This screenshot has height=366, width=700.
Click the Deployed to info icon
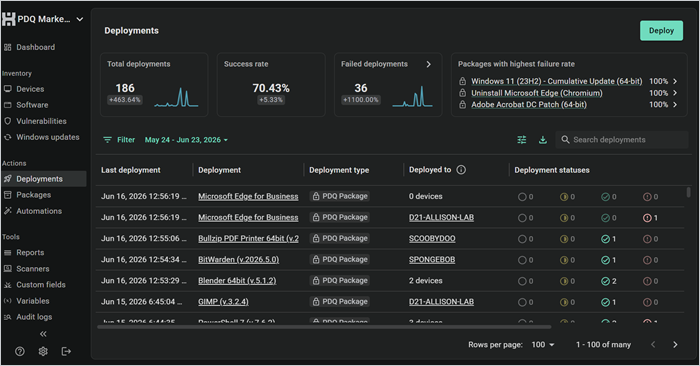coord(461,170)
